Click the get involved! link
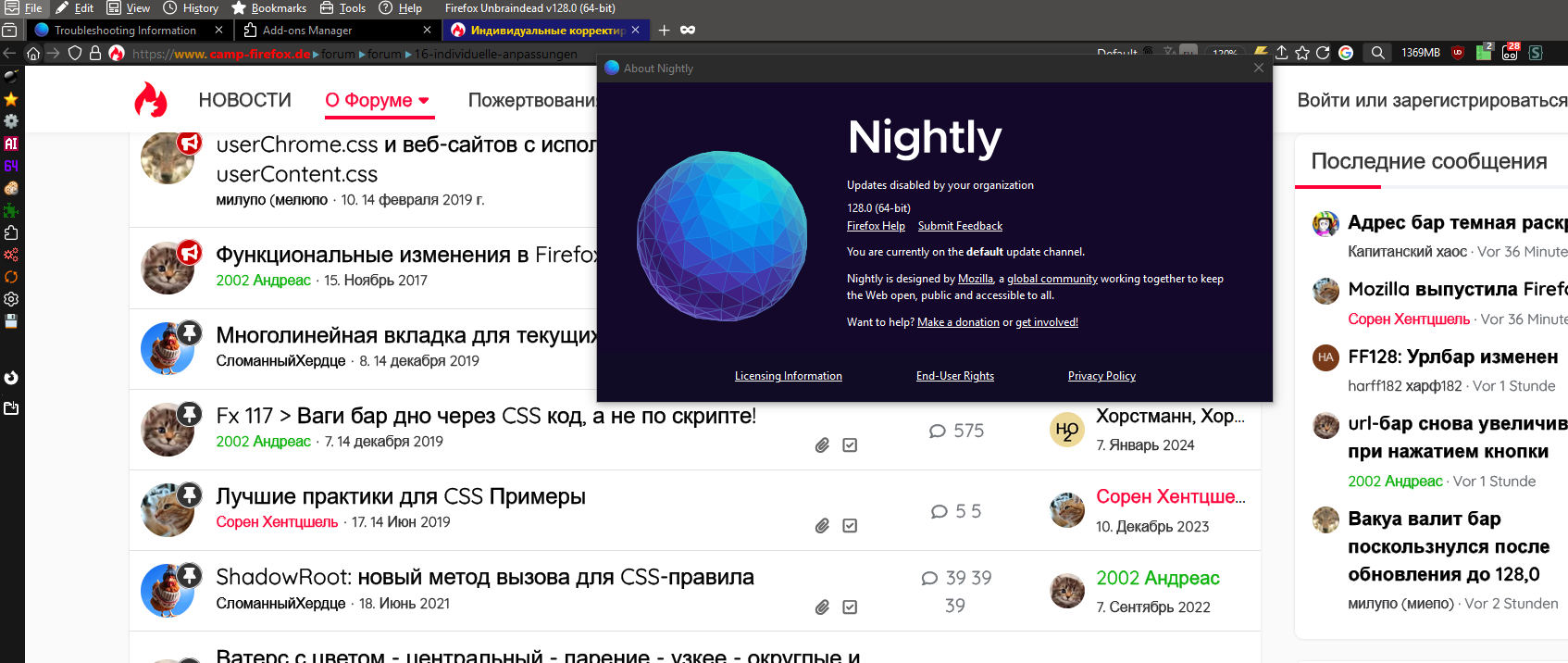This screenshot has height=663, width=1568. coord(1047,322)
